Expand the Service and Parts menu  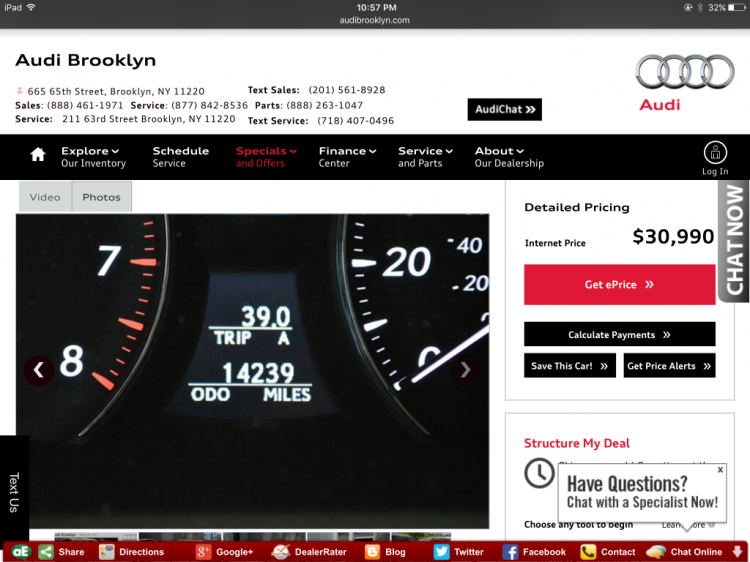tap(425, 157)
